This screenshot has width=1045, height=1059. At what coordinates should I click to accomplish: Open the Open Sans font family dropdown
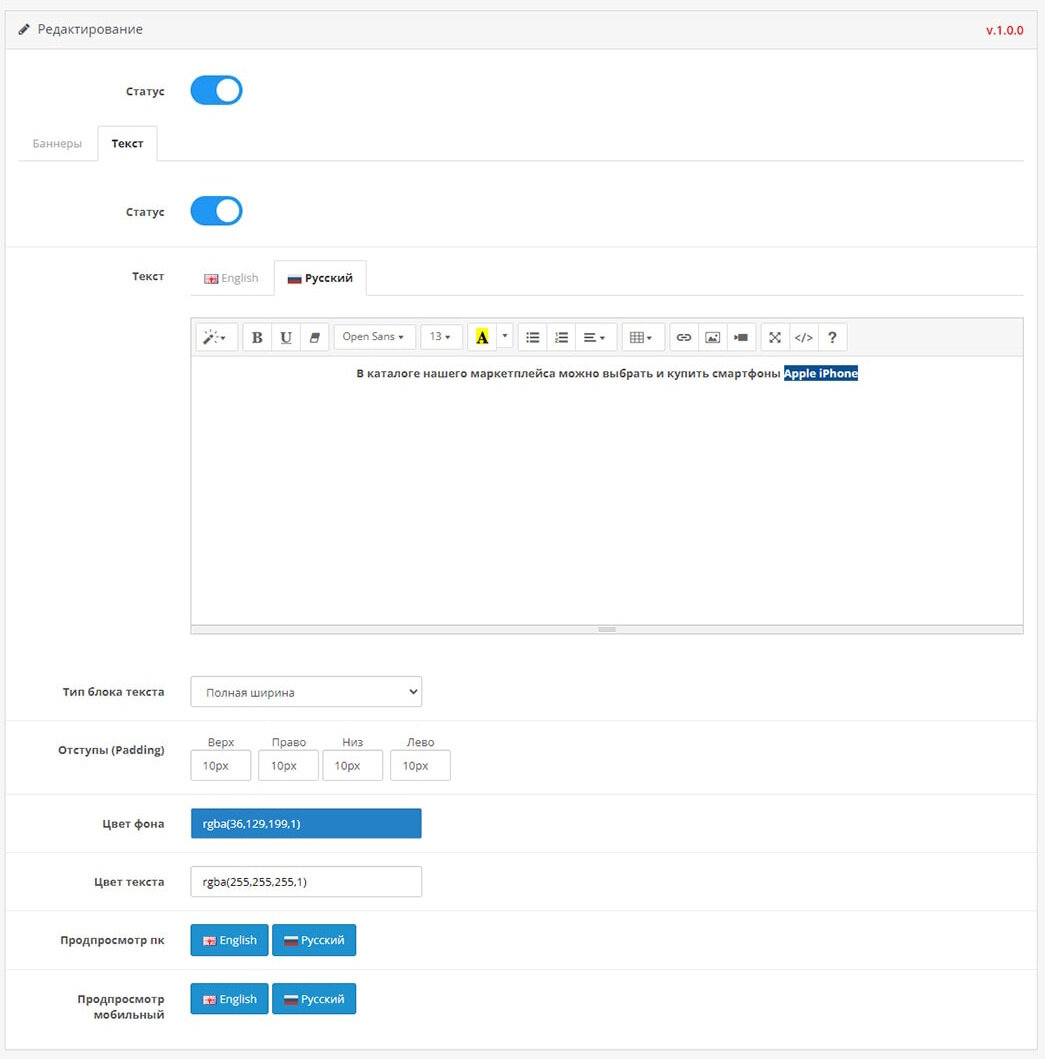click(373, 338)
